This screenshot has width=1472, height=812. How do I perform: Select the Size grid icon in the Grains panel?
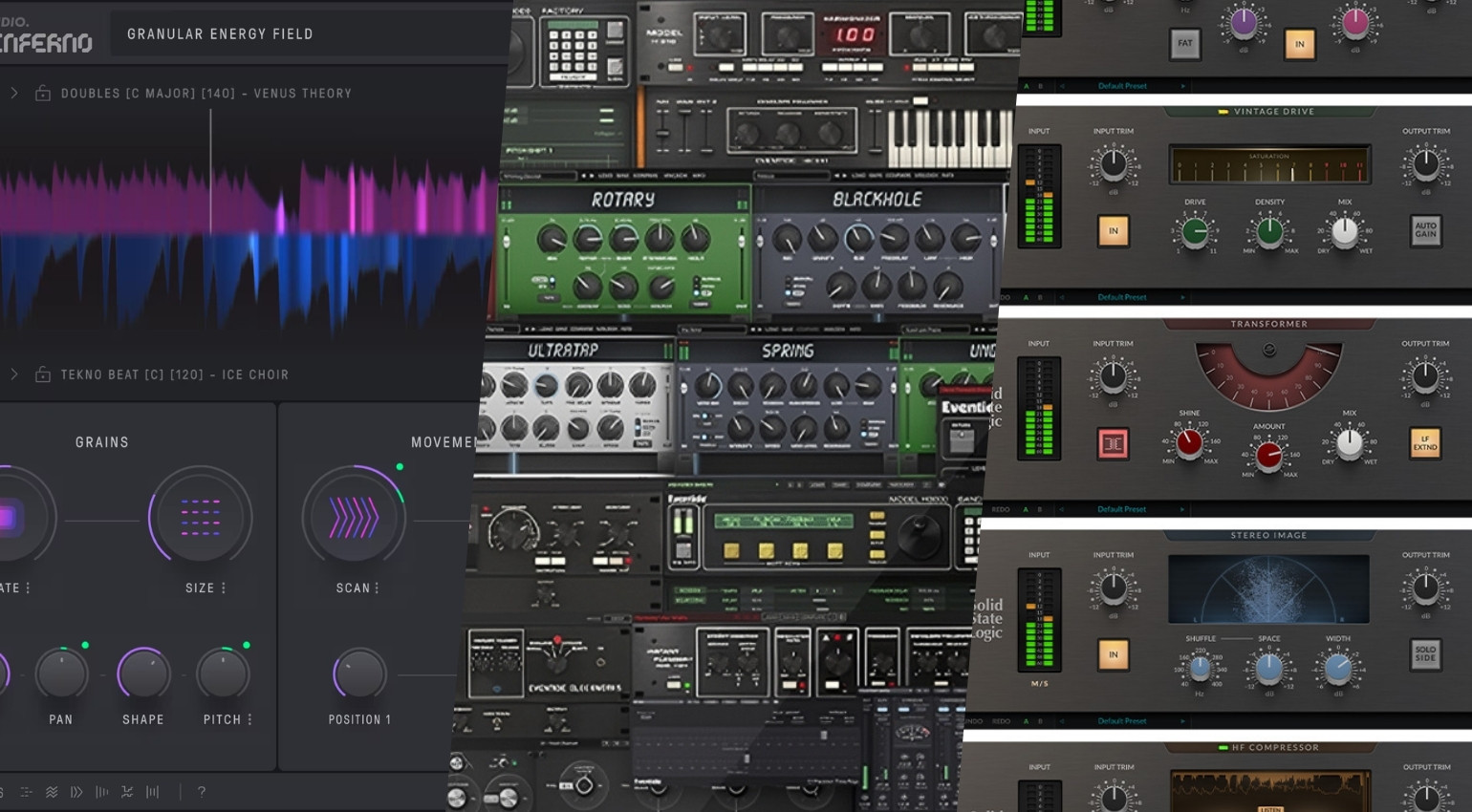point(201,516)
